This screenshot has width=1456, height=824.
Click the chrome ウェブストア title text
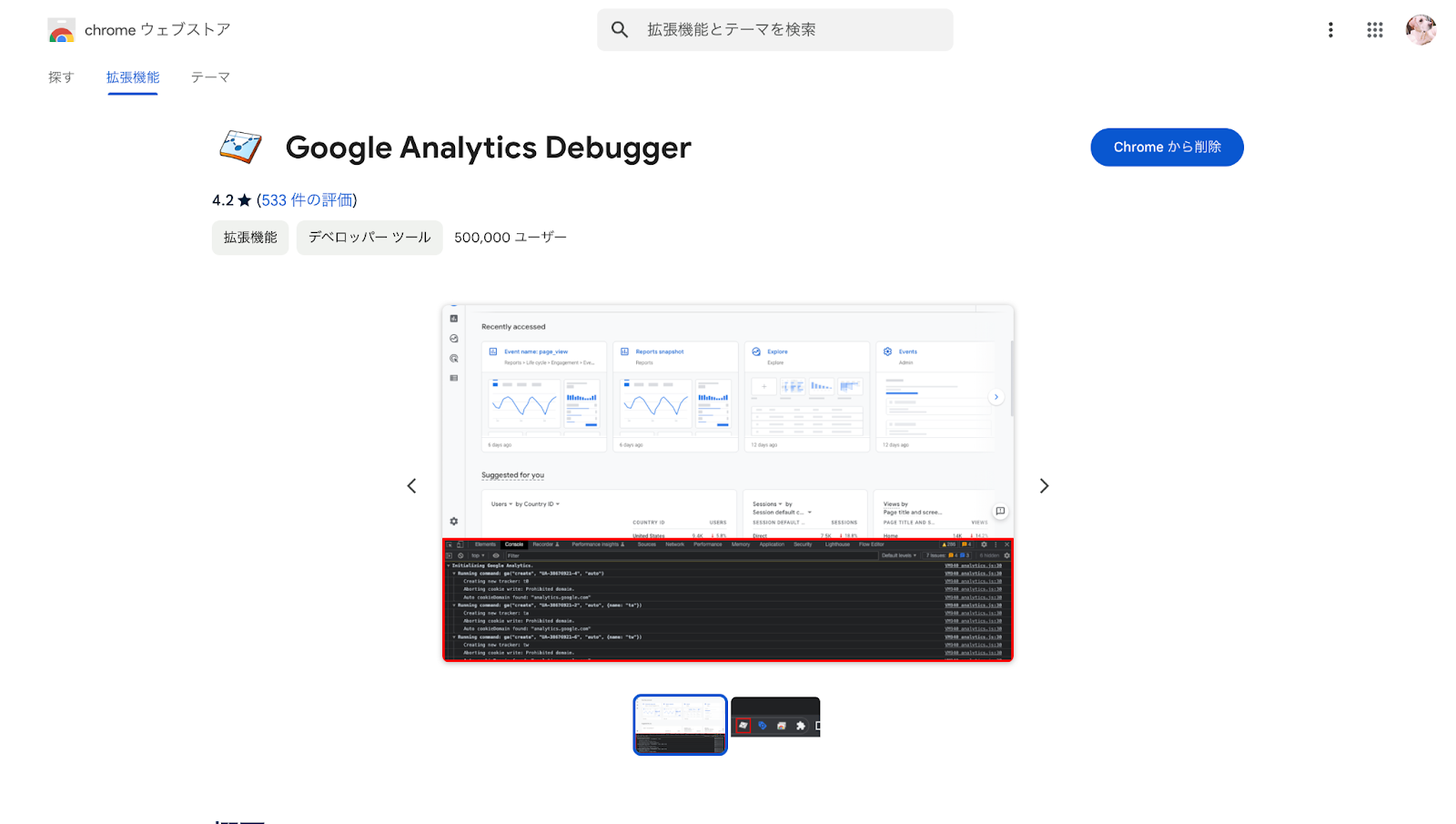157,30
